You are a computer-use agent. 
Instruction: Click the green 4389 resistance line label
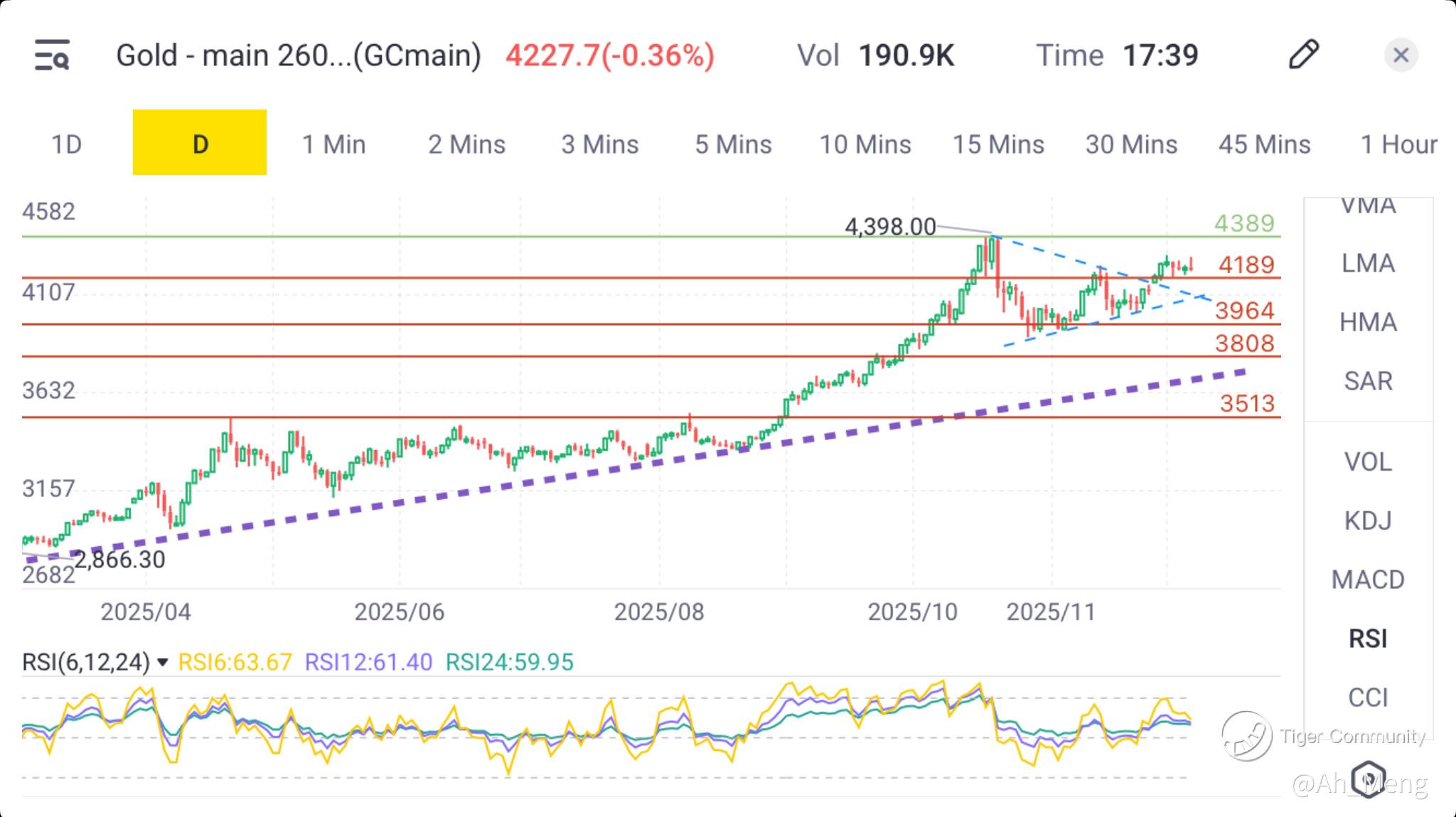1244,223
